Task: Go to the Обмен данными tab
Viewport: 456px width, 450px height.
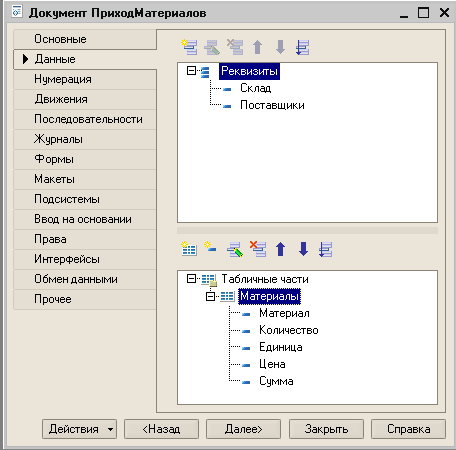Action: coord(85,279)
